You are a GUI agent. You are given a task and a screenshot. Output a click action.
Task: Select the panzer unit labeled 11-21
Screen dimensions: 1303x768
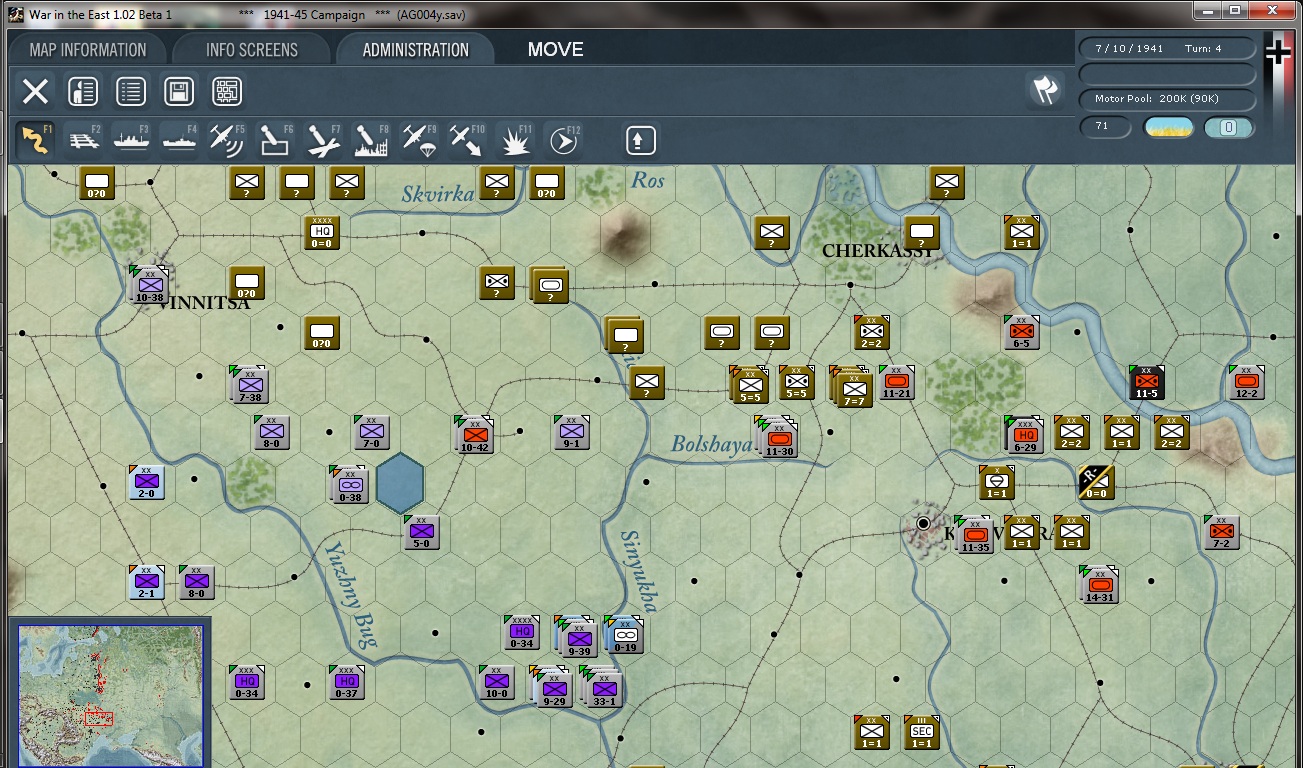(x=897, y=382)
